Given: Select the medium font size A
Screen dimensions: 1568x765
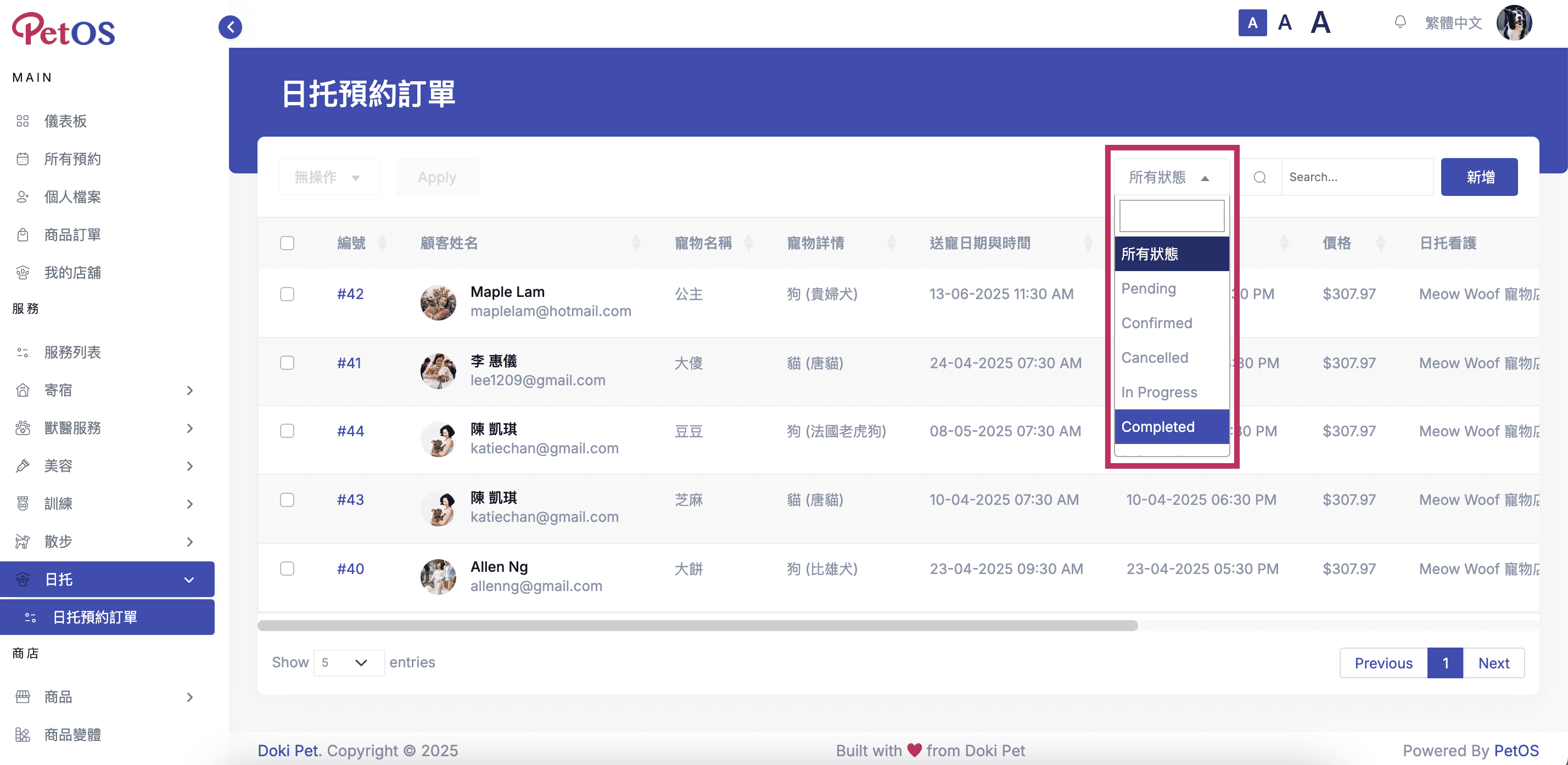Looking at the screenshot, I should pyautogui.click(x=1285, y=23).
